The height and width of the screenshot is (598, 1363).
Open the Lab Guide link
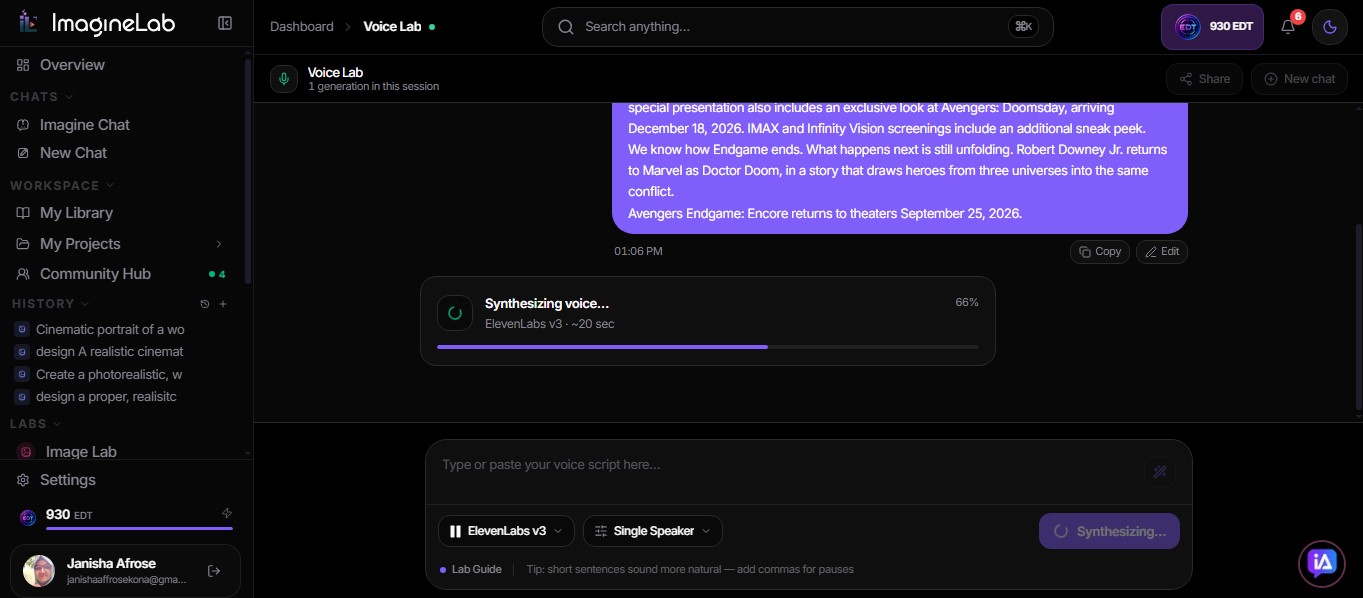[x=471, y=569]
